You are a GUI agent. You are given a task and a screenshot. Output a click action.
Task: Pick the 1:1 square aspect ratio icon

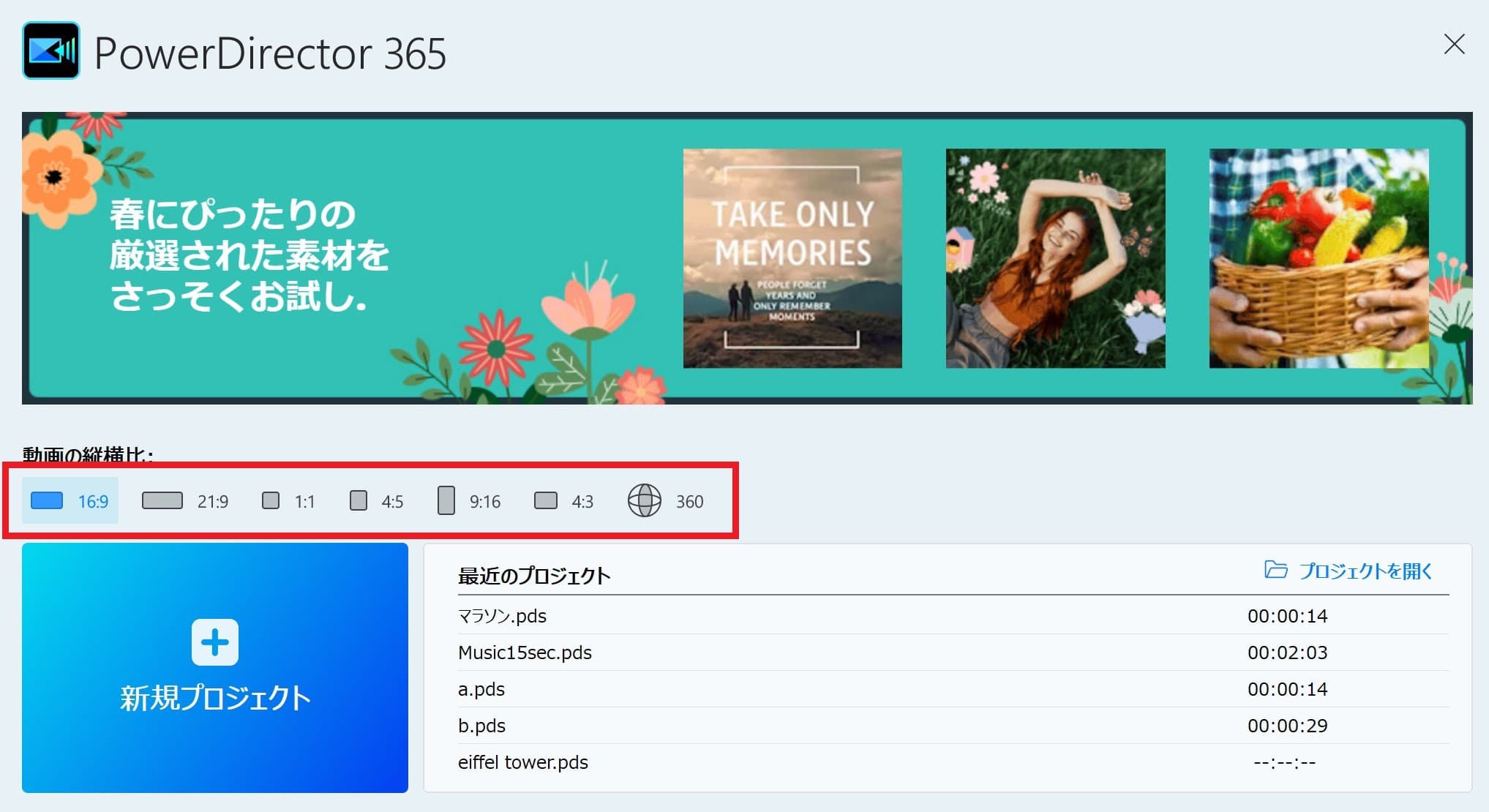point(271,501)
